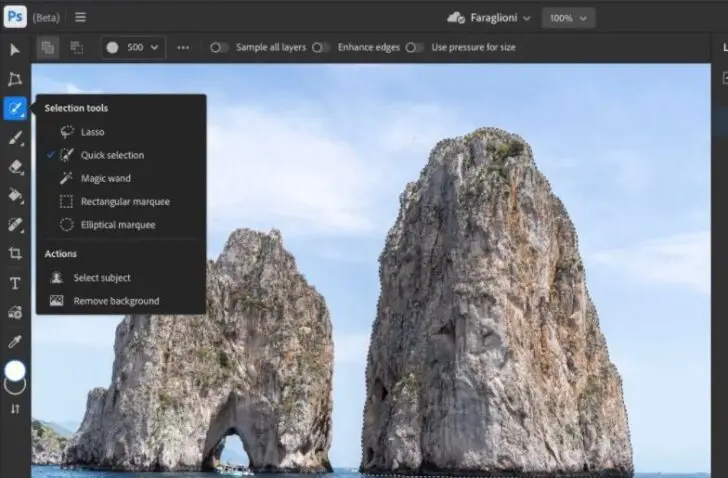The height and width of the screenshot is (478, 728).
Task: Select the Transform tool
Action: [15, 79]
